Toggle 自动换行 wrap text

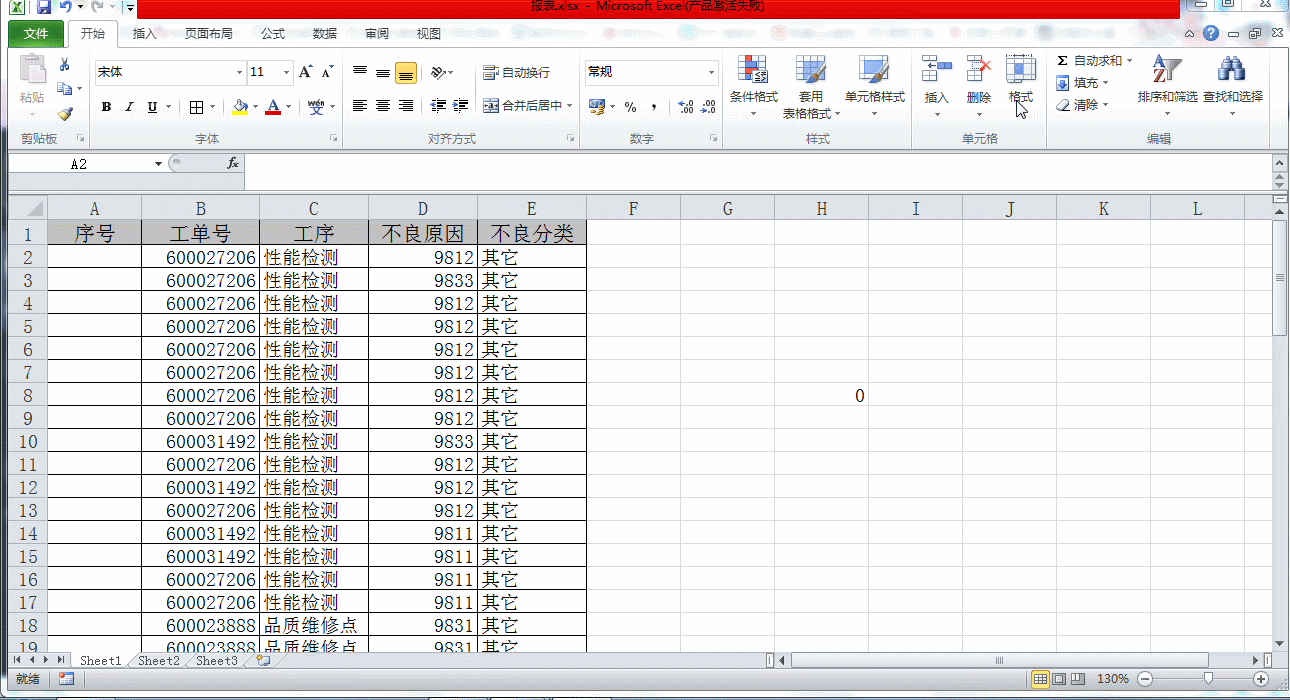point(516,73)
